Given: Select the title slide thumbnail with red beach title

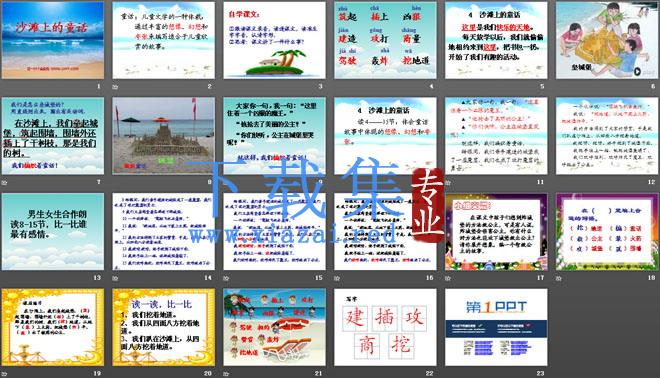Looking at the screenshot, I should tap(53, 40).
